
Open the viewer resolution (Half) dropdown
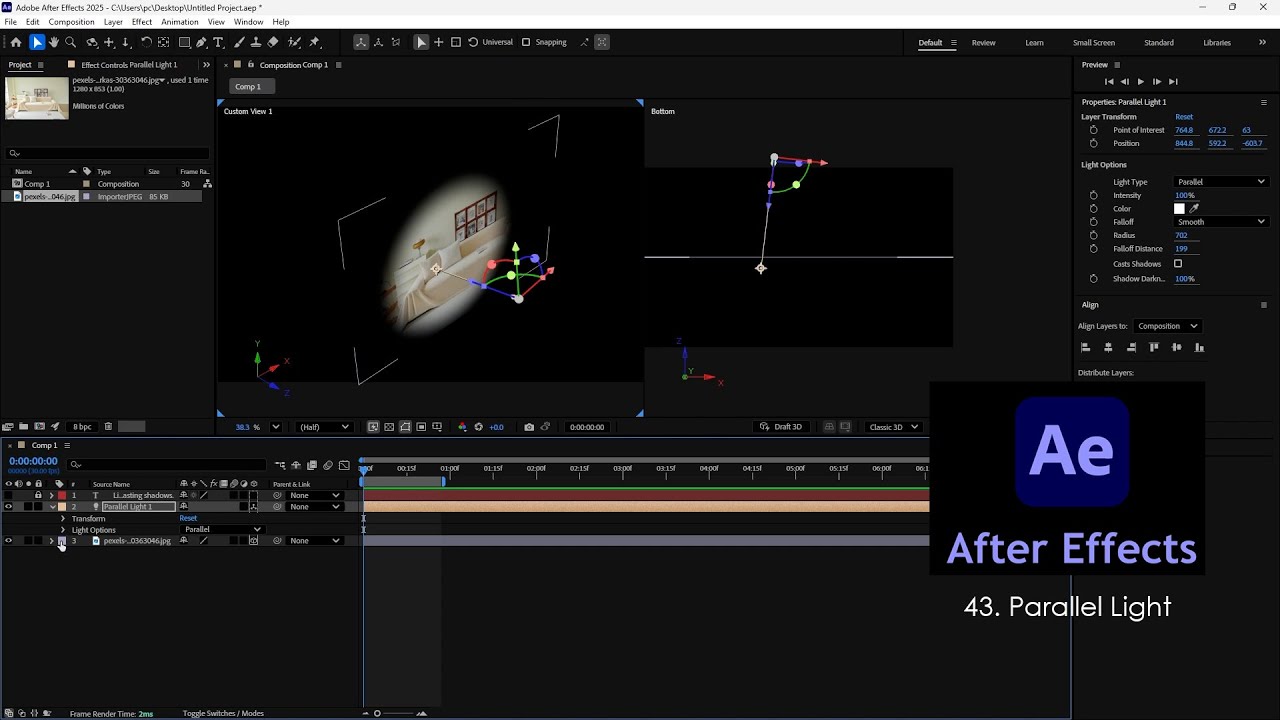pos(325,427)
